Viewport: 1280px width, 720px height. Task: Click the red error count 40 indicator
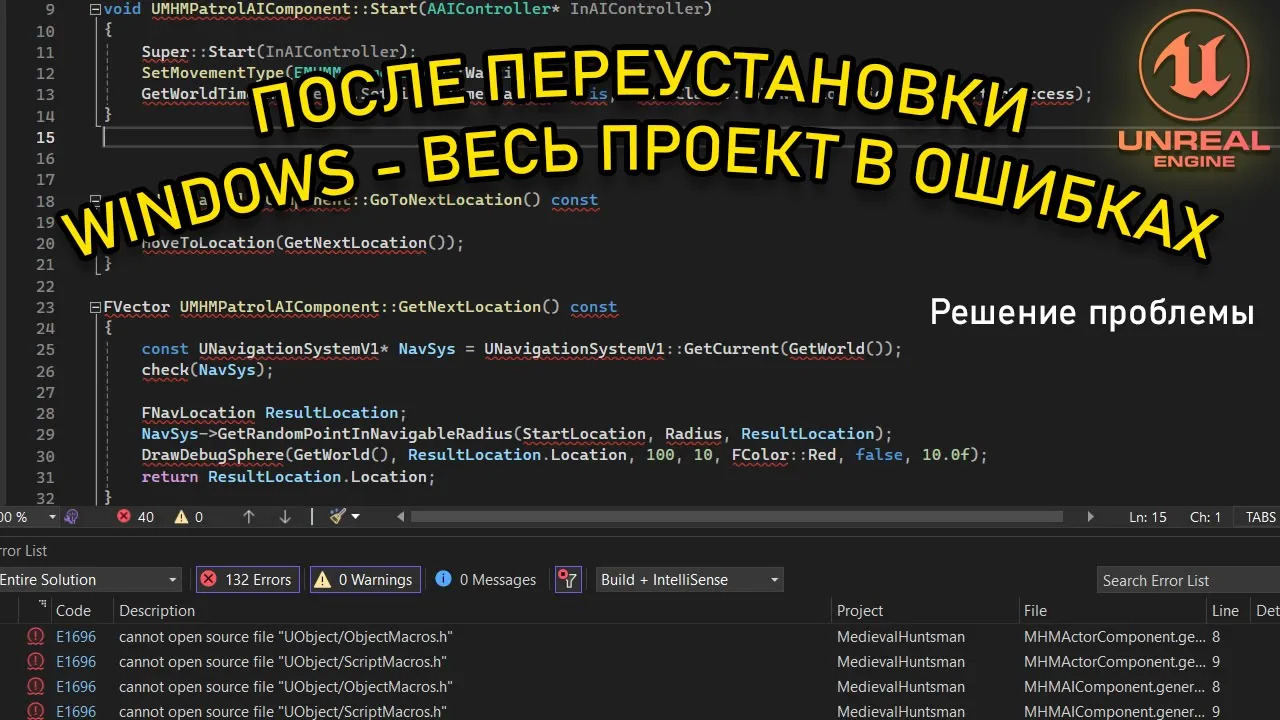pyautogui.click(x=135, y=517)
